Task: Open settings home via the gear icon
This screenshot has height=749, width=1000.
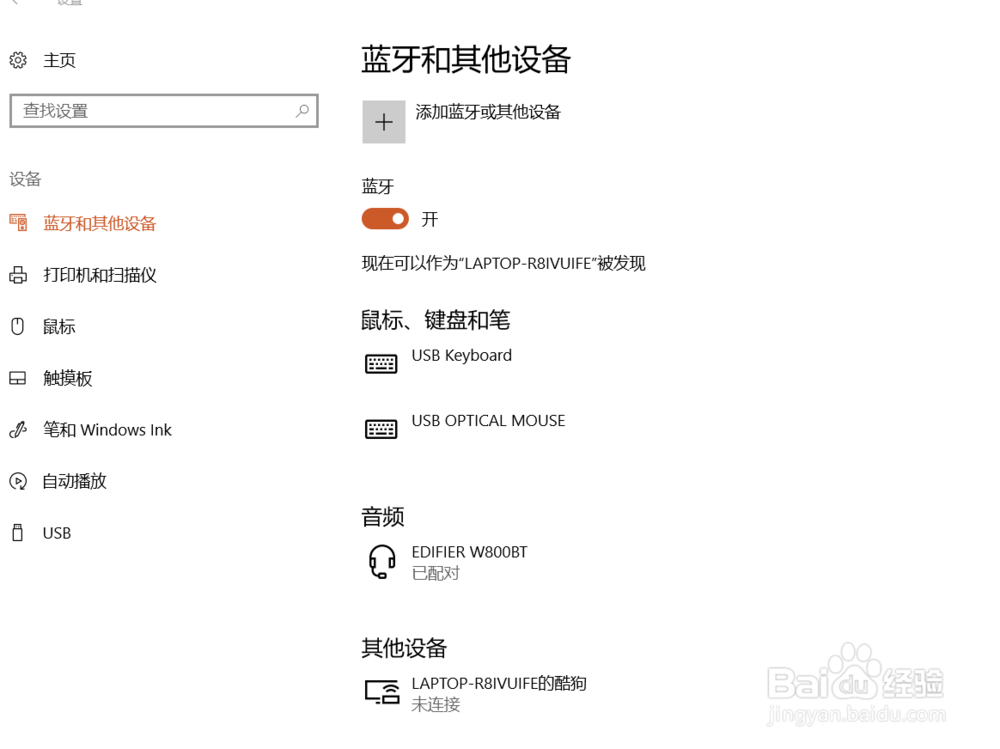Action: (x=17, y=60)
